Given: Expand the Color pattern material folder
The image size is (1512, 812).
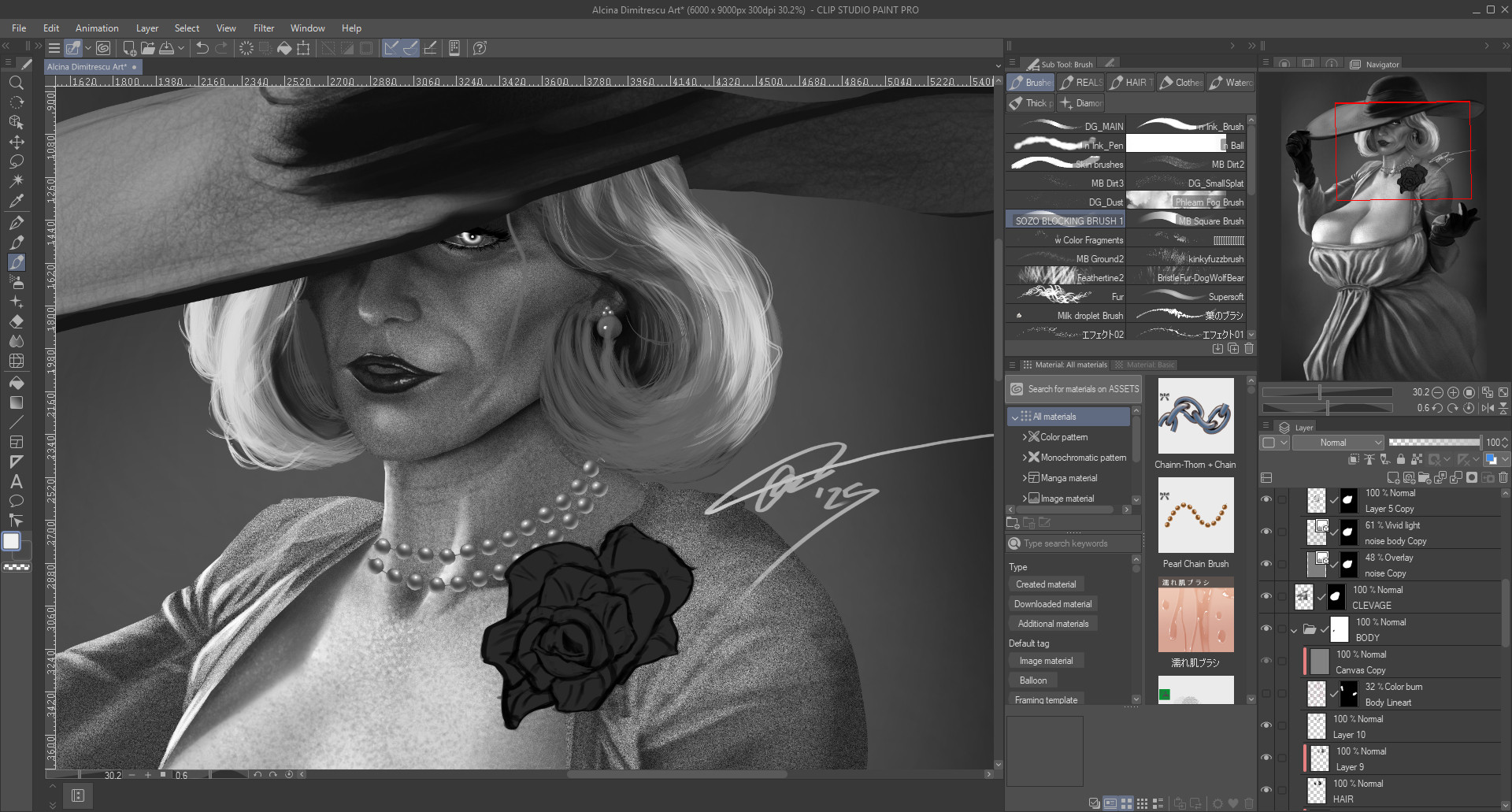Looking at the screenshot, I should tap(1024, 437).
